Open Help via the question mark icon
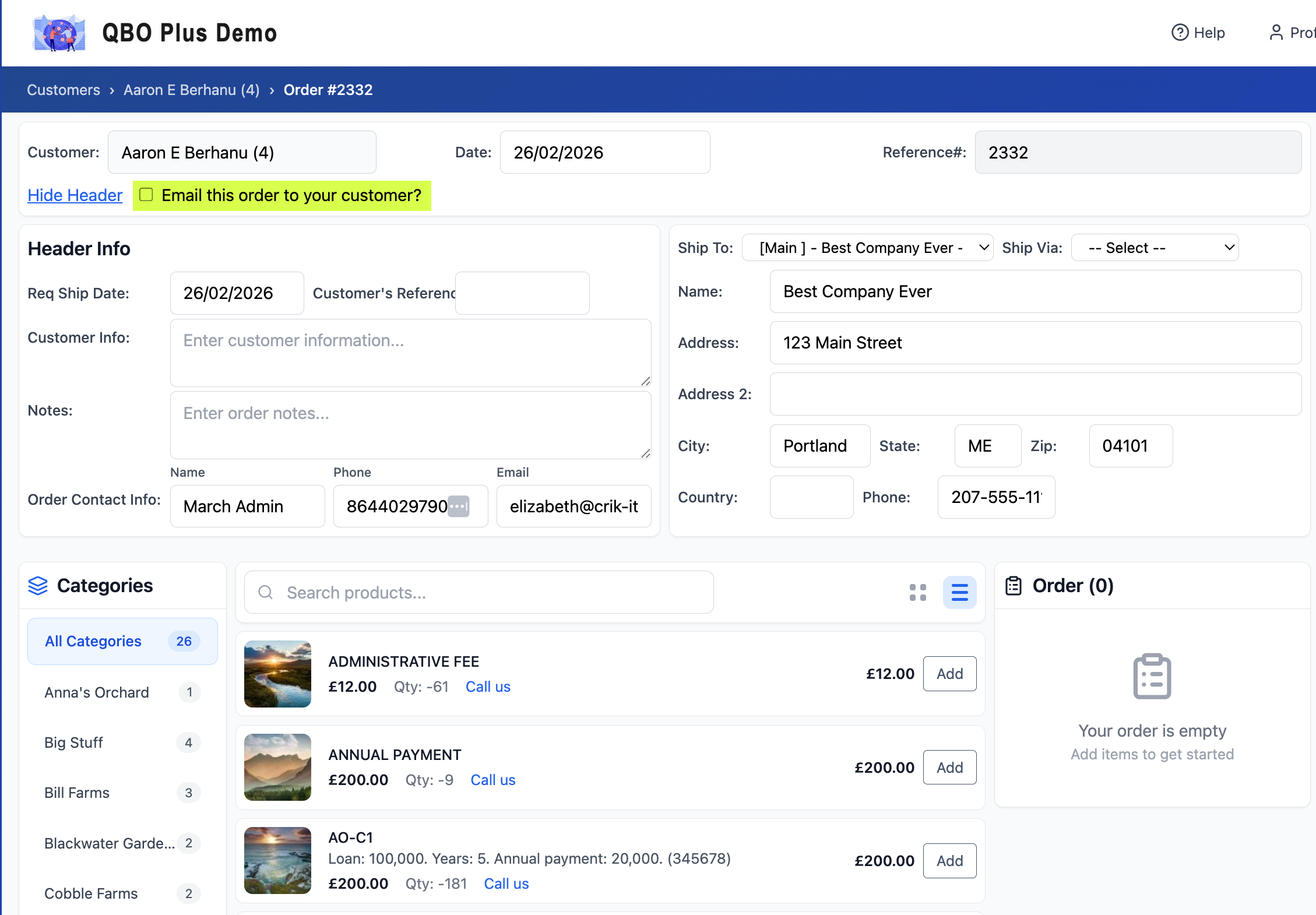This screenshot has height=915, width=1316. coord(1180,33)
